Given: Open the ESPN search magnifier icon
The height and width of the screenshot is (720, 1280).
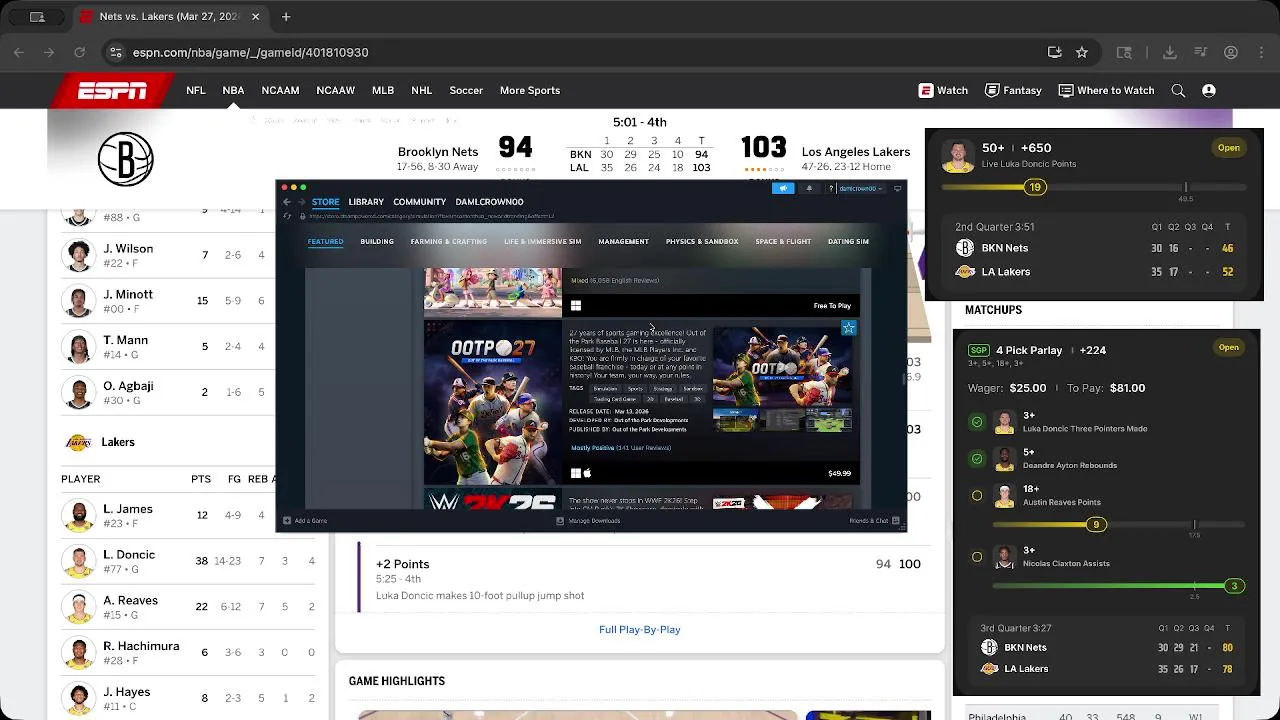Looking at the screenshot, I should [1178, 90].
